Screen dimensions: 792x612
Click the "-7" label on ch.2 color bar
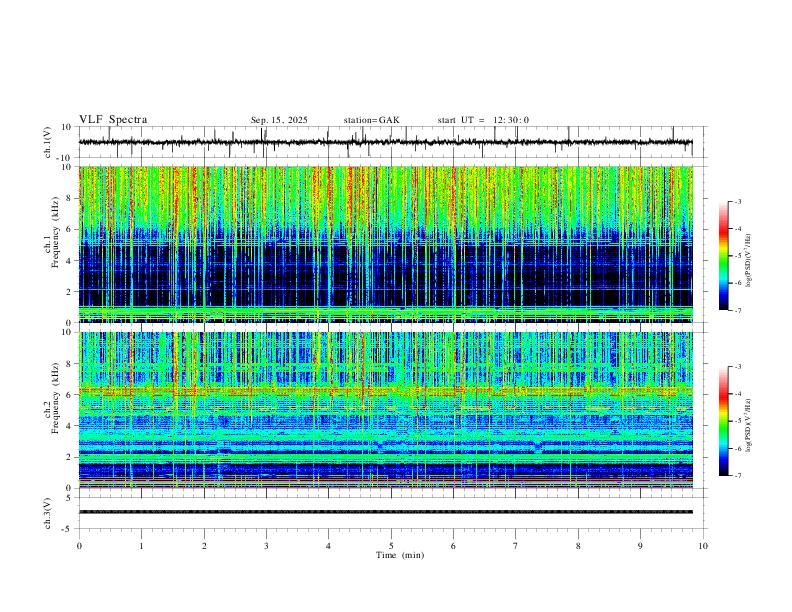click(738, 476)
